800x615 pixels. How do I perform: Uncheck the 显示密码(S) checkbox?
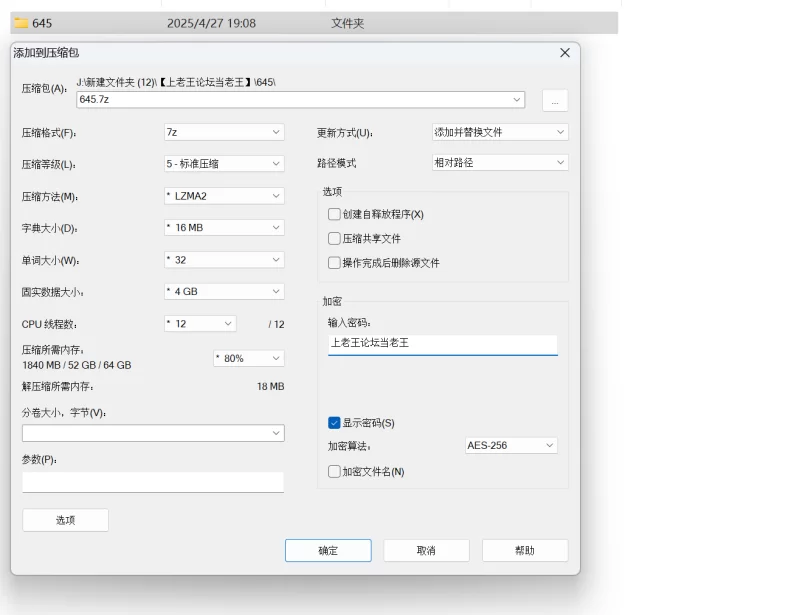[334, 423]
